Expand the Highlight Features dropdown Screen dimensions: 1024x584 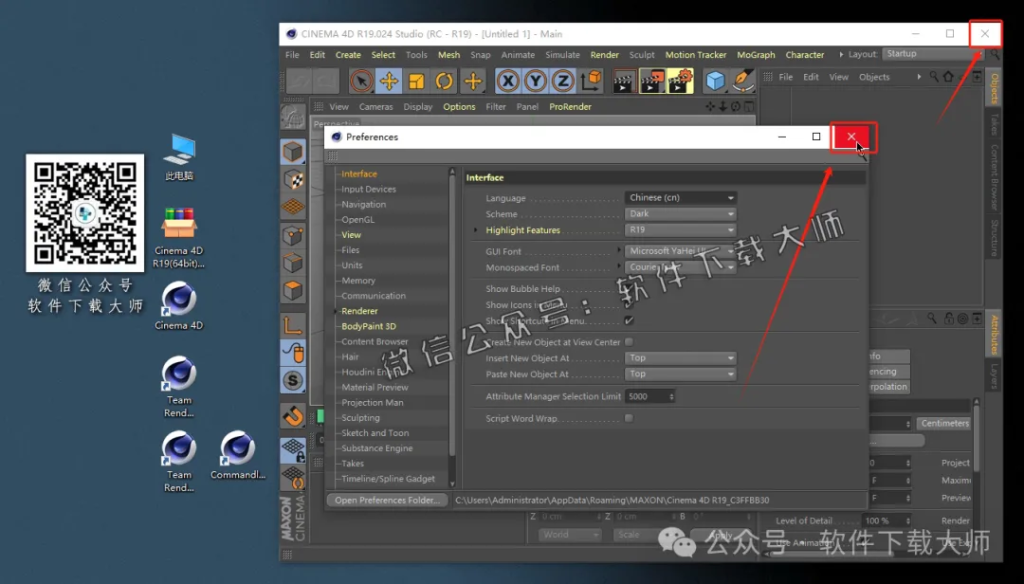[680, 230]
